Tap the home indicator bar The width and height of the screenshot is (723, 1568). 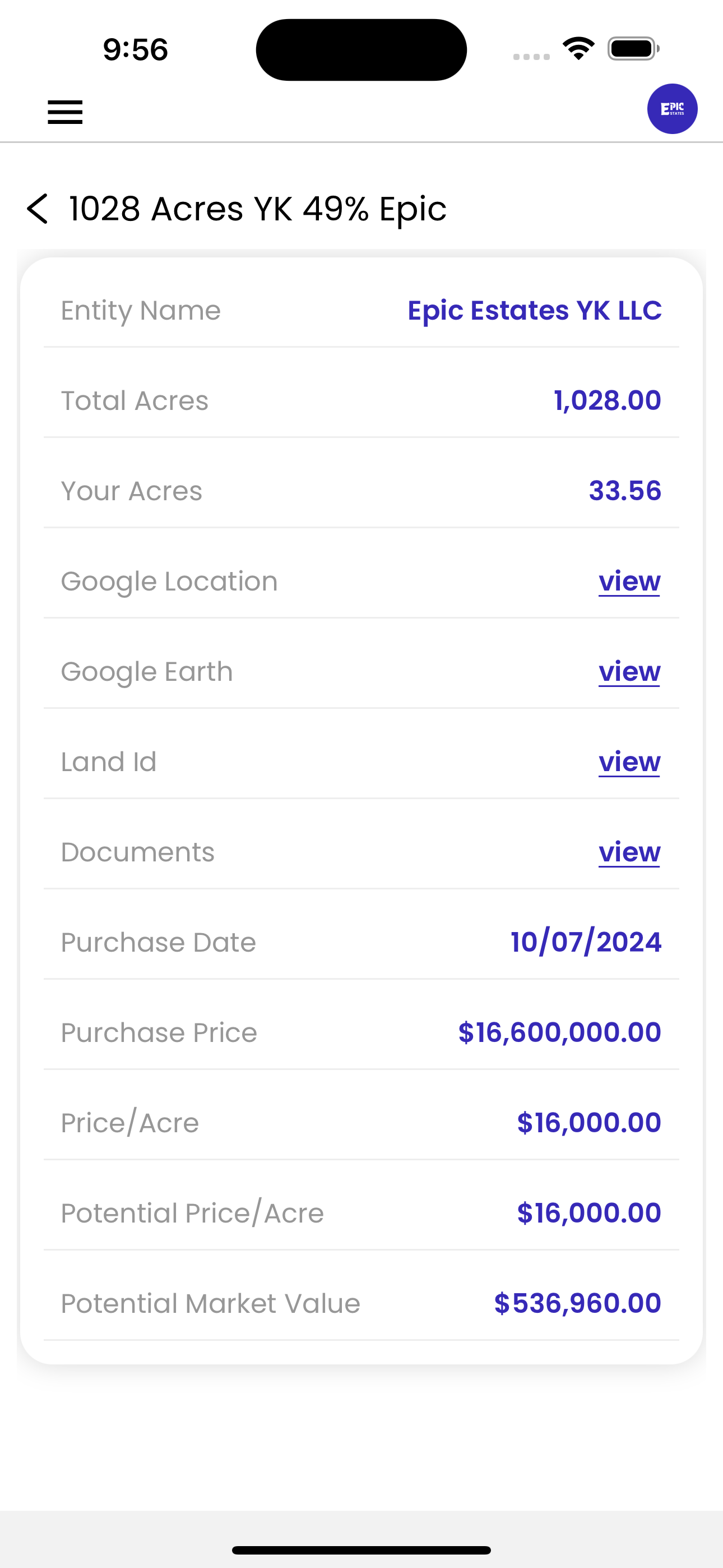[x=361, y=1549]
